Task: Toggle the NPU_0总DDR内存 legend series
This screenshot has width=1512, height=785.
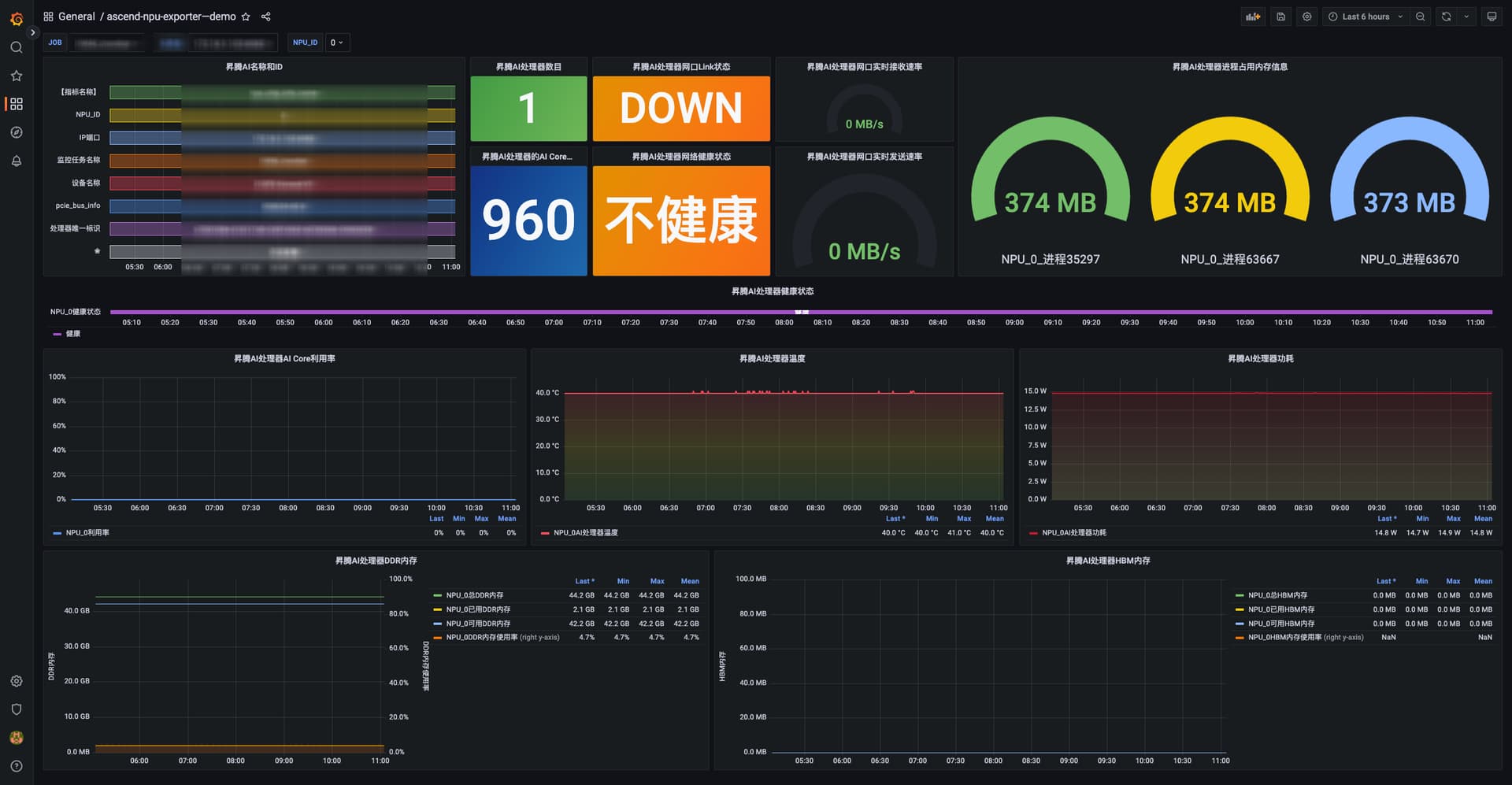Action: click(x=474, y=595)
